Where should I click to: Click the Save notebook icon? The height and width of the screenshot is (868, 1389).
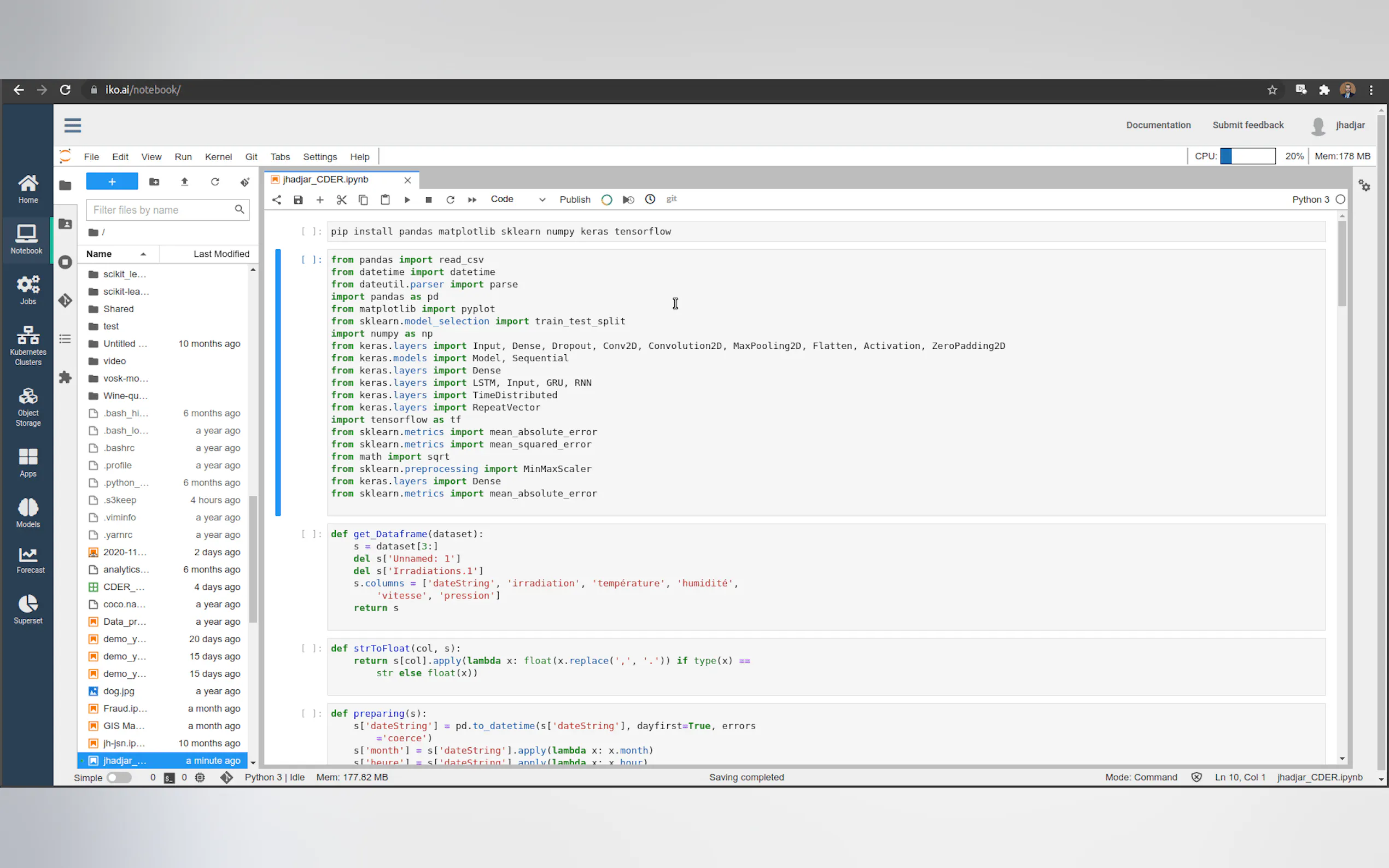298,200
